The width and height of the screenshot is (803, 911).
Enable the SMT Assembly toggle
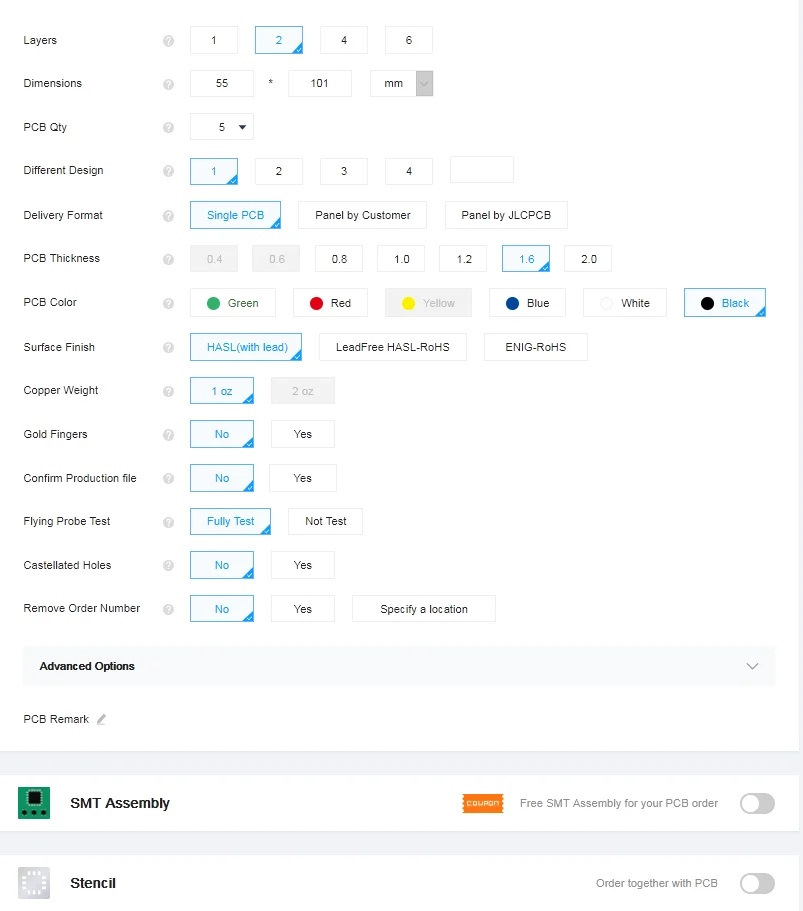coord(757,803)
